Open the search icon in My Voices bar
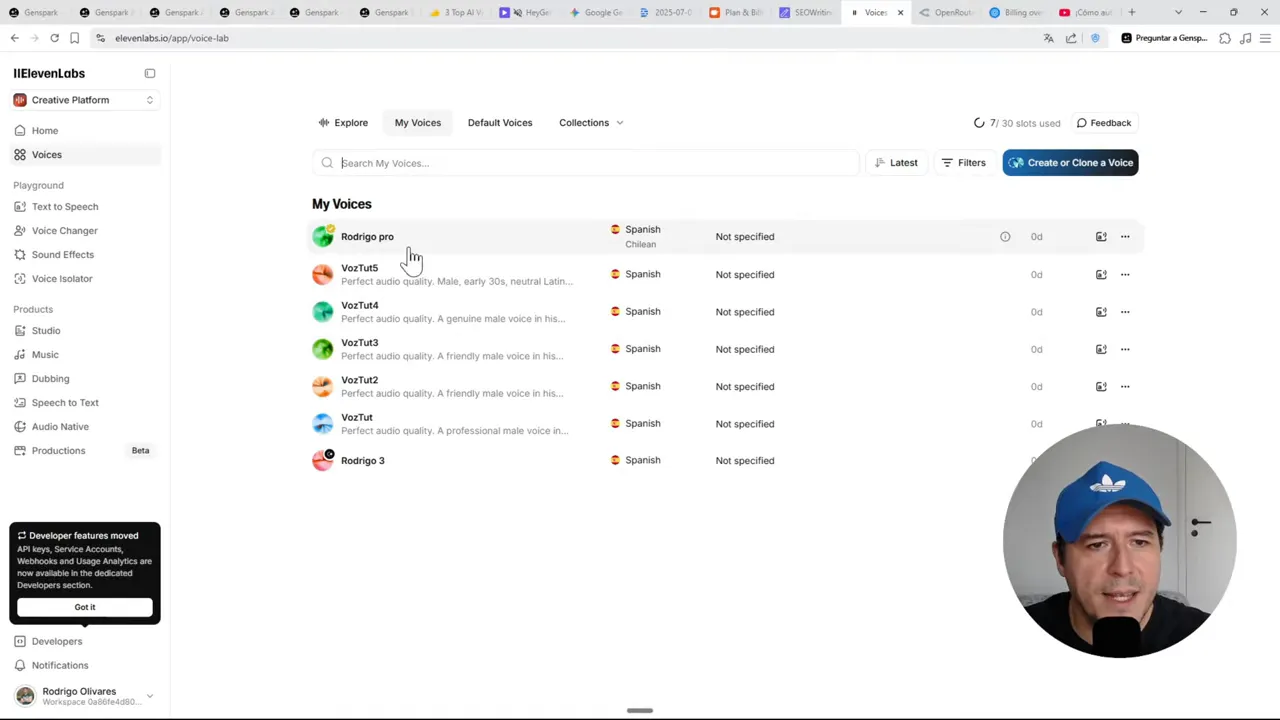This screenshot has height=720, width=1280. coord(327,162)
